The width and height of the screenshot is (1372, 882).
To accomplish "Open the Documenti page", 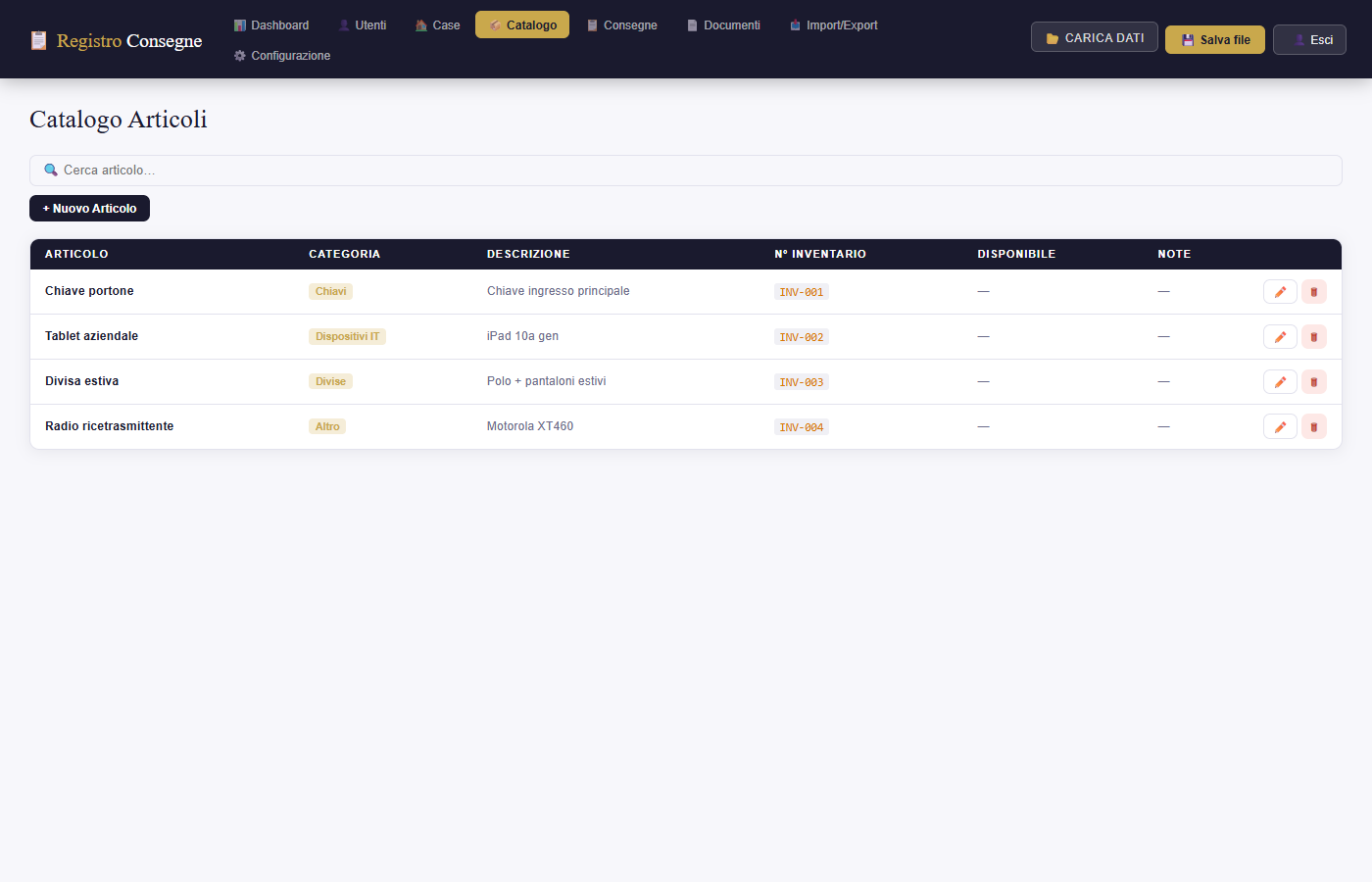I will click(723, 25).
